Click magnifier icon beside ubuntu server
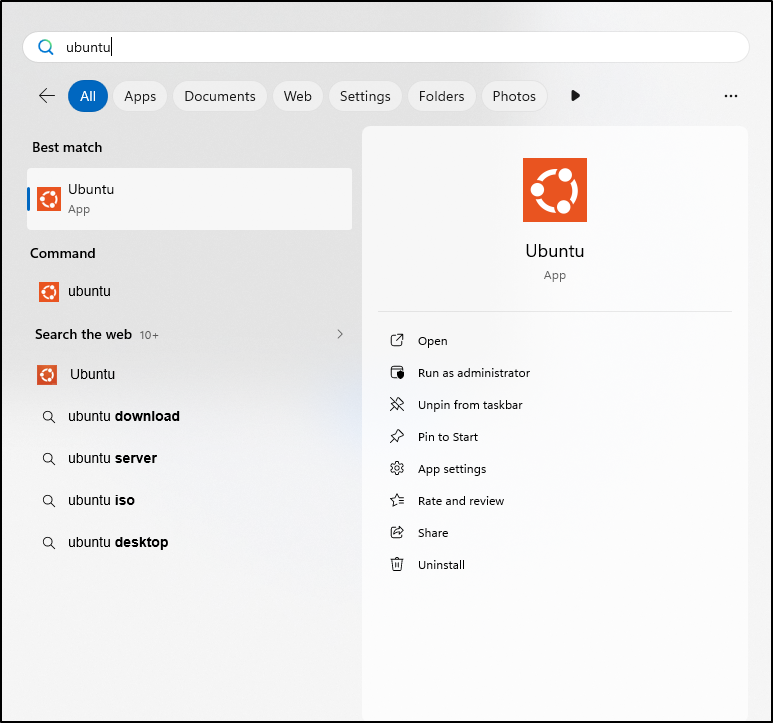Viewport: 773px width, 723px height. 48,459
